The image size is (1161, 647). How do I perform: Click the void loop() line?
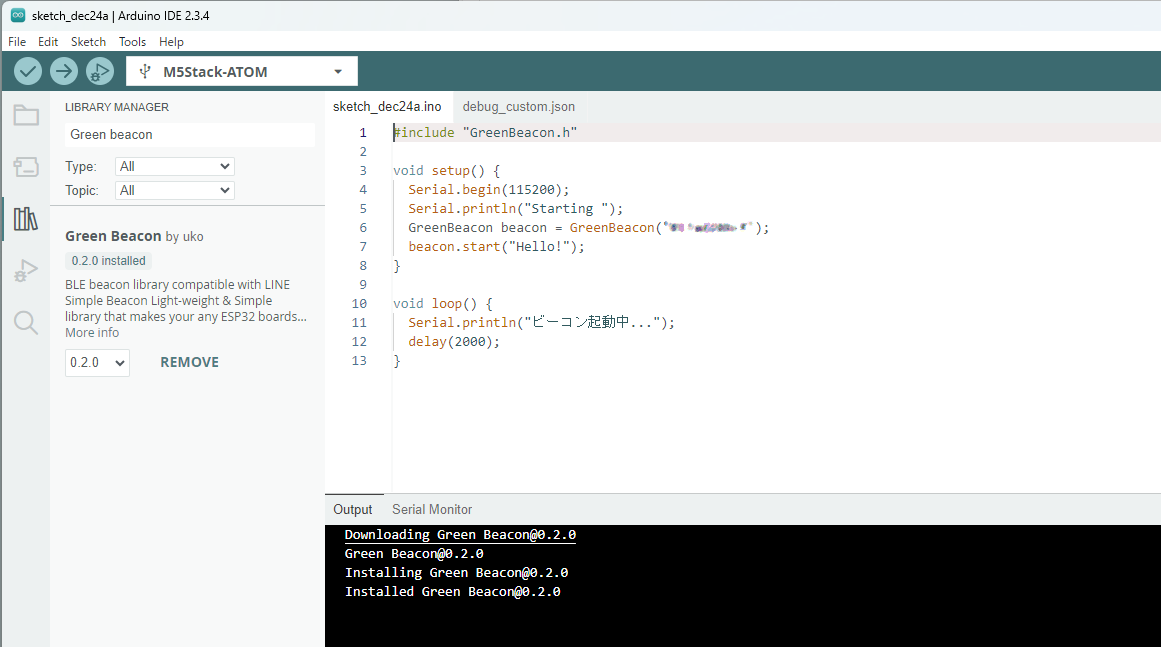click(443, 304)
